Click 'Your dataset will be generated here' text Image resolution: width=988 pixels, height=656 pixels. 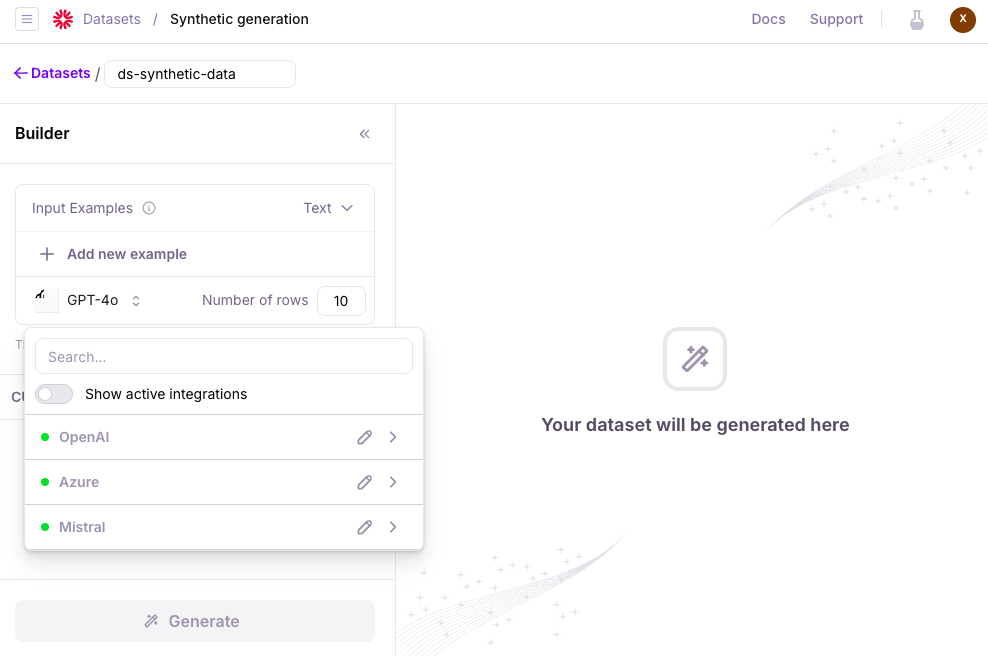(695, 425)
